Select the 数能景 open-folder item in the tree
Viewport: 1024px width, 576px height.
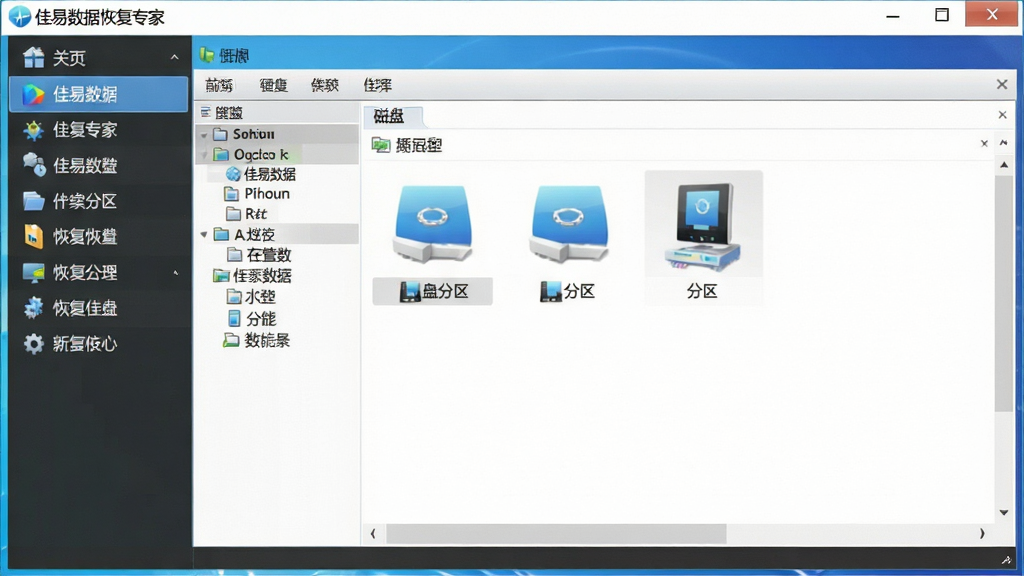tap(256, 340)
